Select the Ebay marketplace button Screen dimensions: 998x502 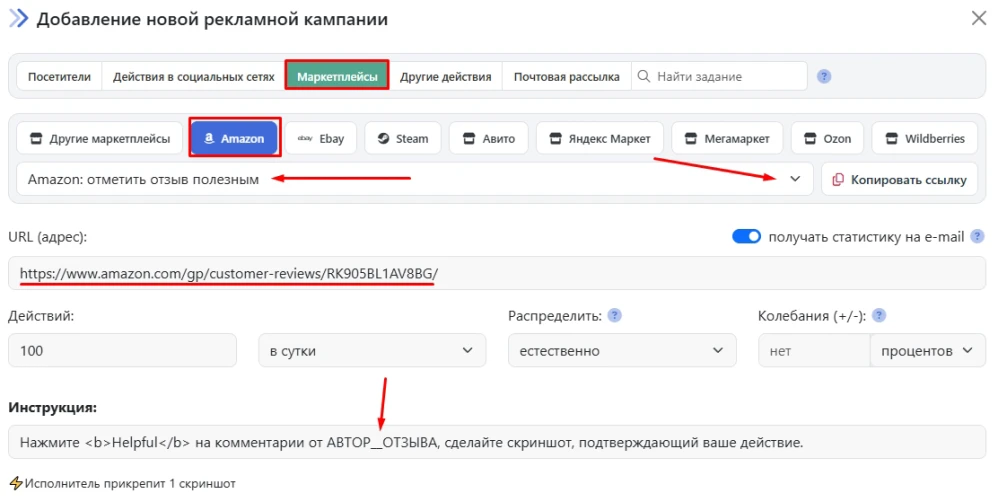(321, 138)
